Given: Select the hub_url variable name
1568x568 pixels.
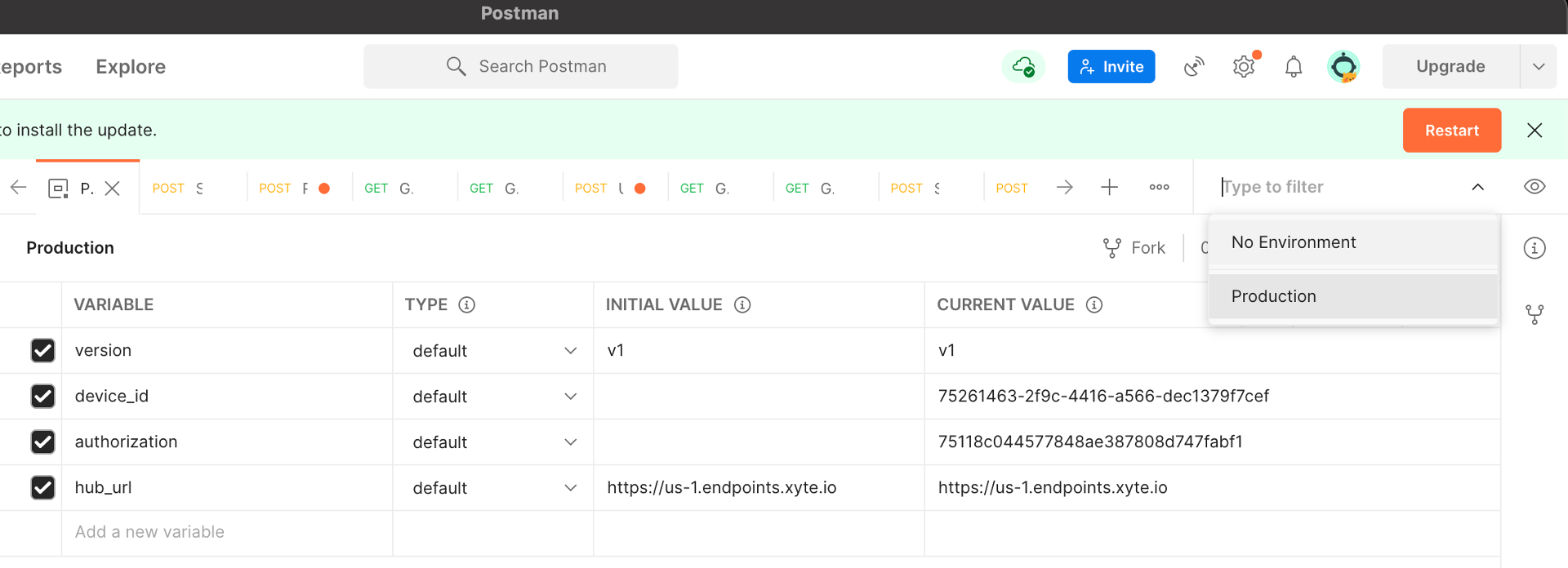Looking at the screenshot, I should click(x=103, y=487).
